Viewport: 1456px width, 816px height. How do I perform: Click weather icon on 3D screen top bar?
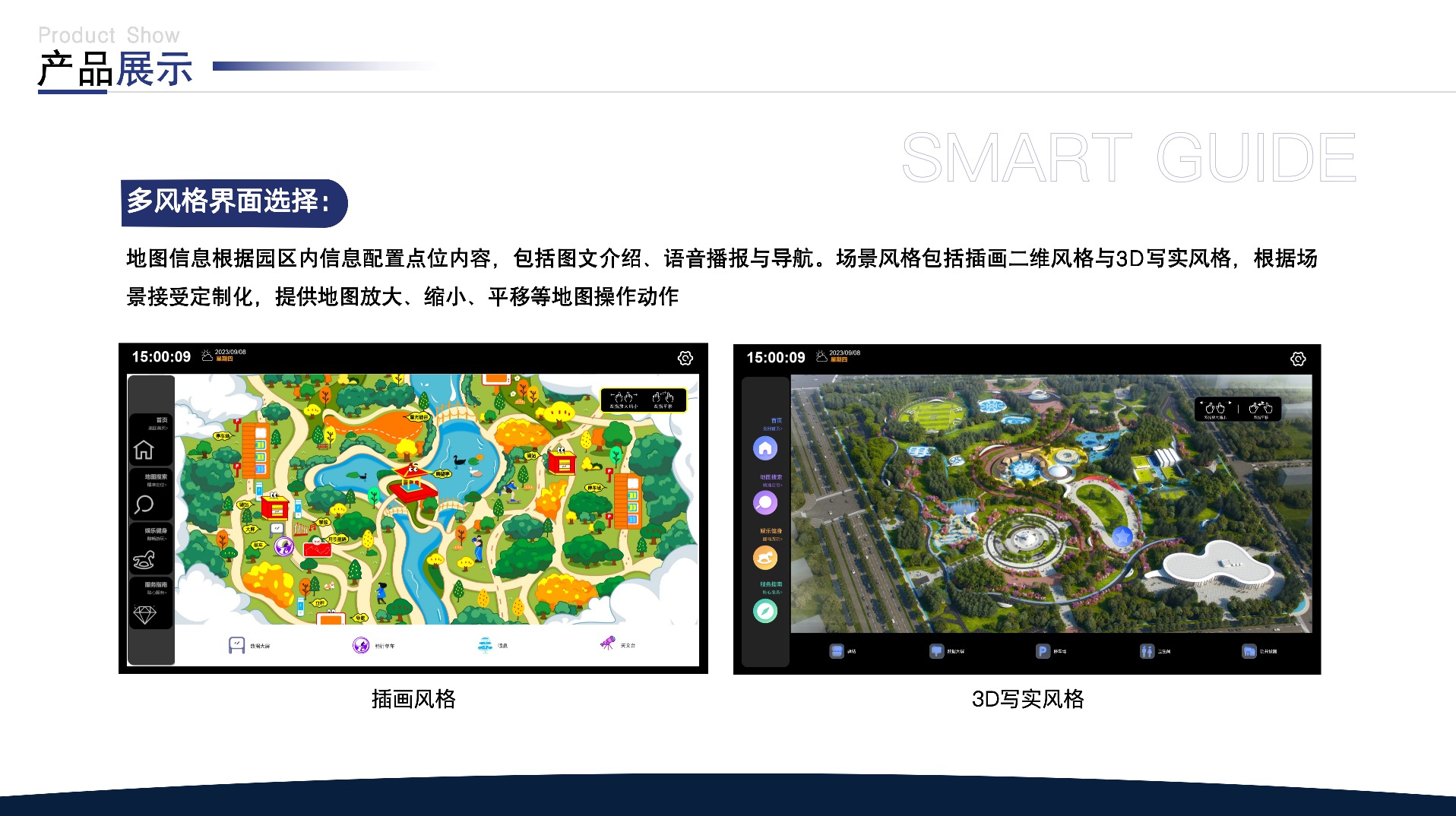click(x=821, y=356)
